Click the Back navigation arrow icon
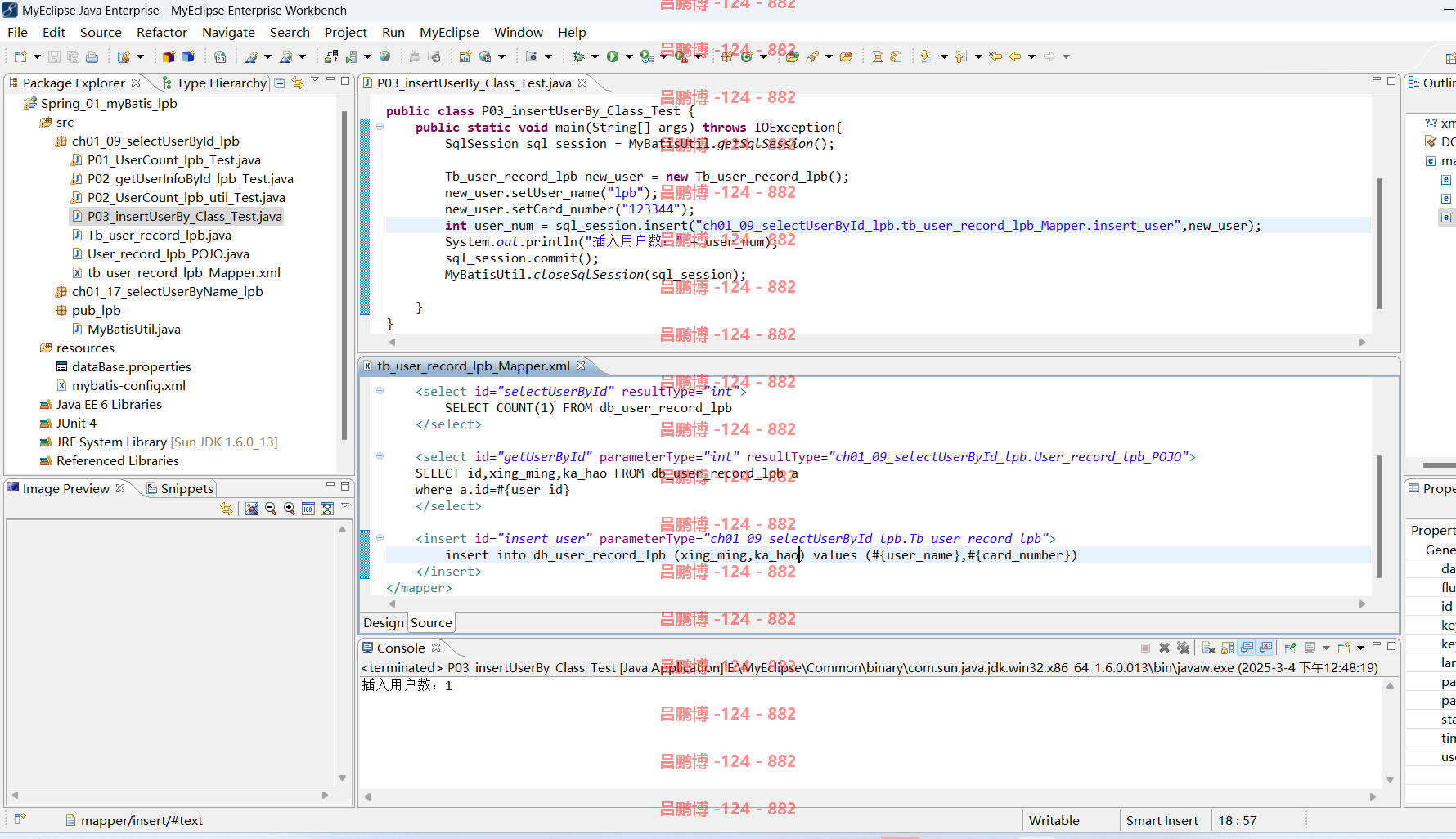This screenshot has height=839, width=1456. tap(1015, 56)
